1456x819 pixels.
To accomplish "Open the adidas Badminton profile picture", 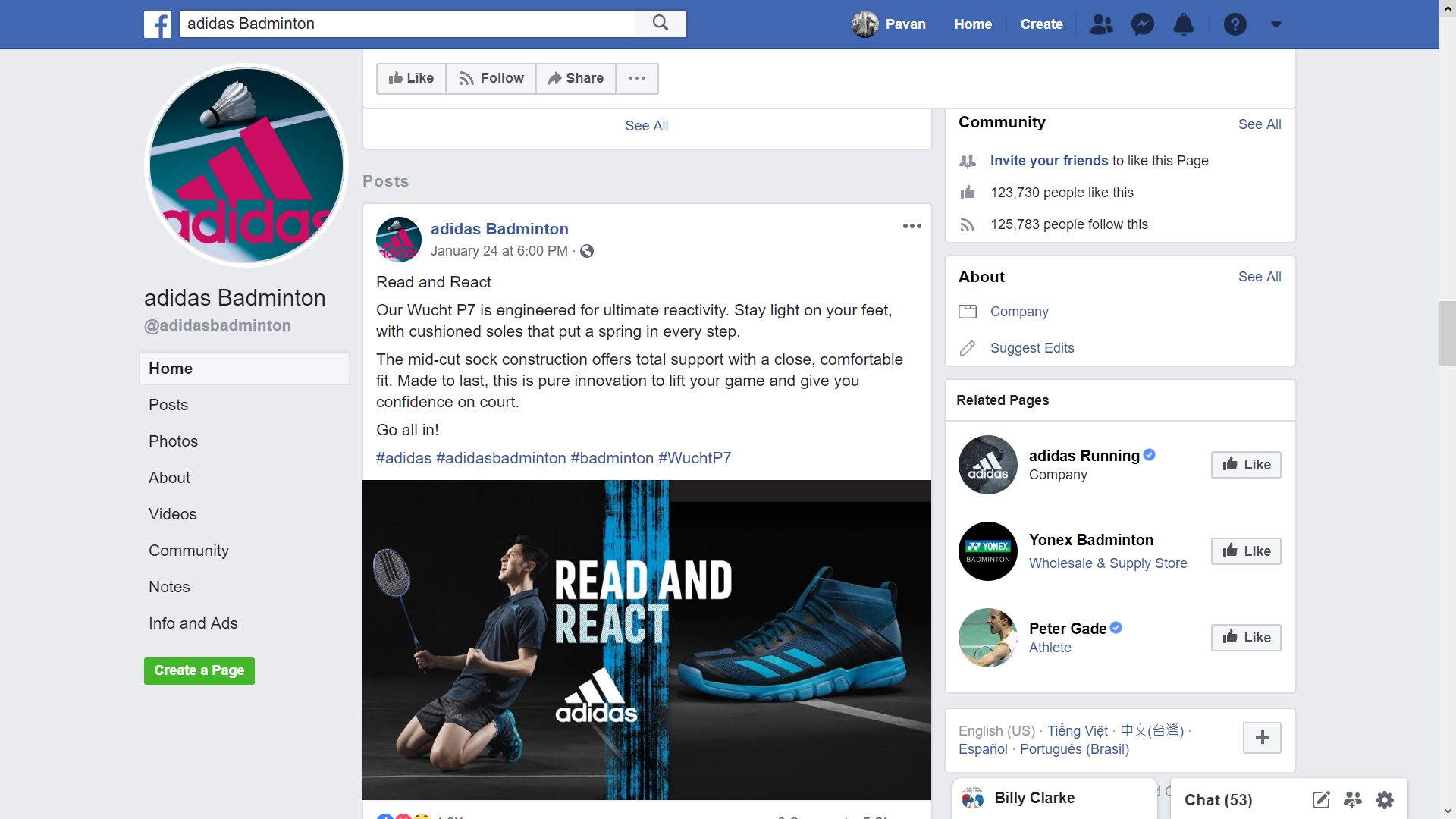I will tap(246, 165).
